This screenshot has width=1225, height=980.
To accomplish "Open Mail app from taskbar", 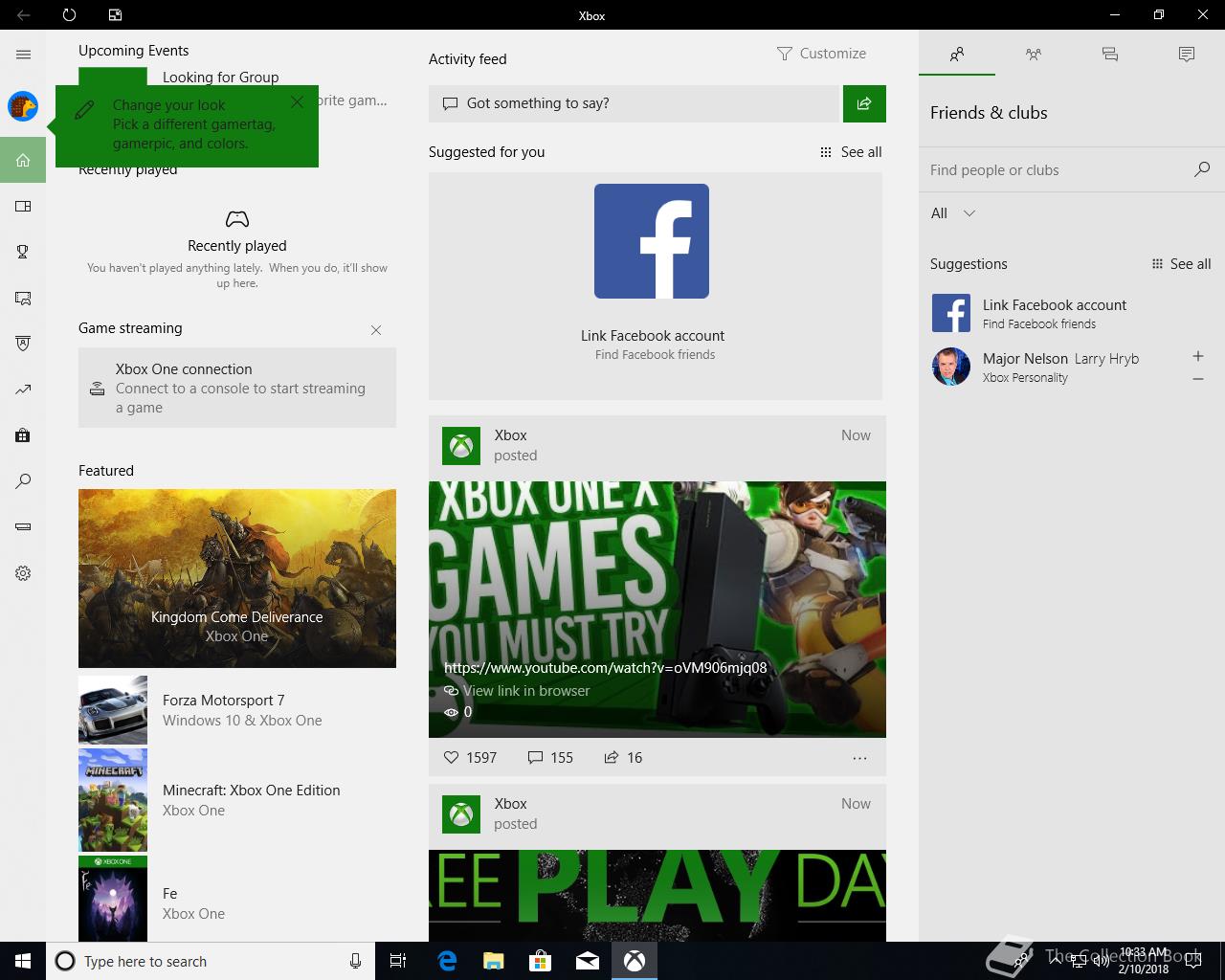I will point(588,961).
